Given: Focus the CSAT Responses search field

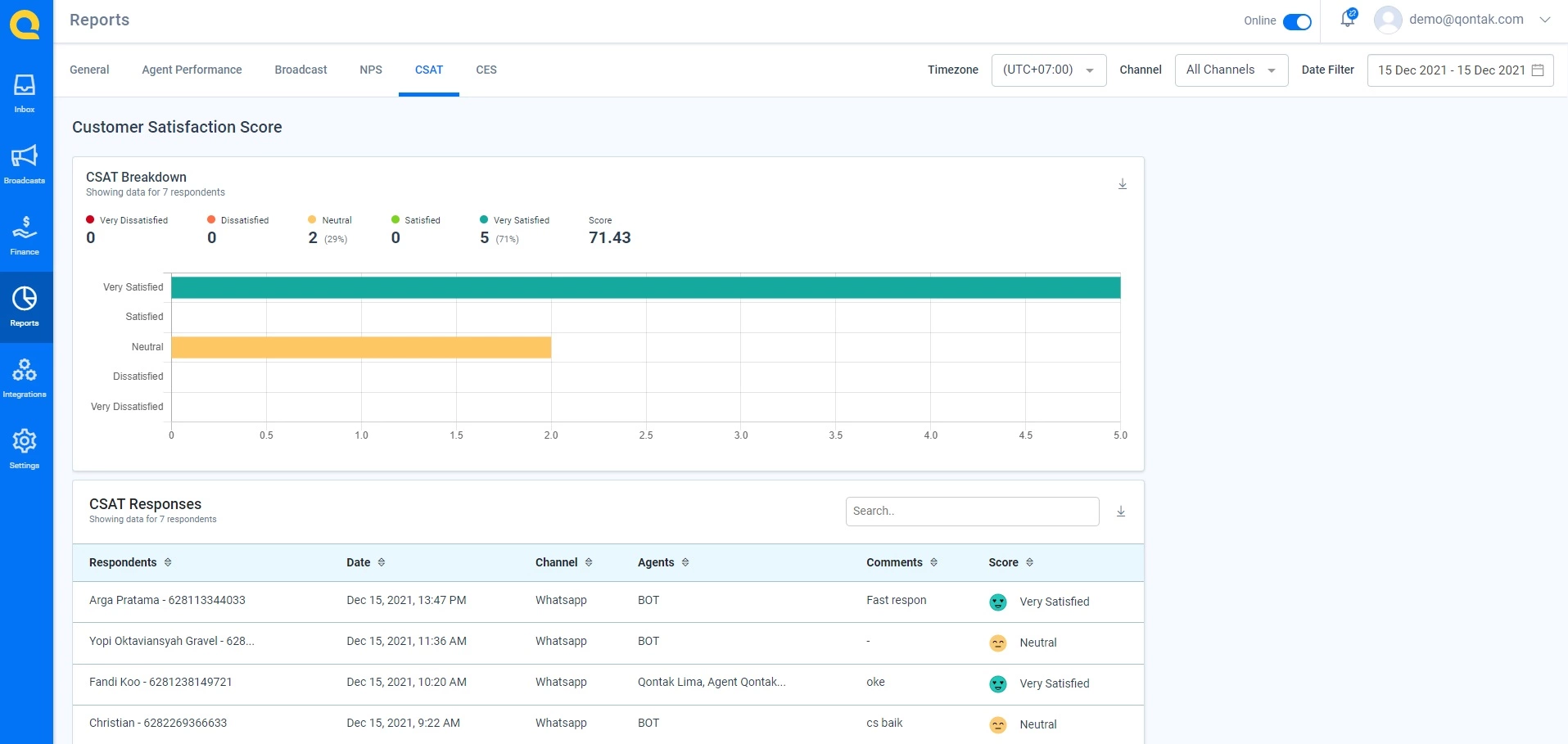Looking at the screenshot, I should [972, 512].
